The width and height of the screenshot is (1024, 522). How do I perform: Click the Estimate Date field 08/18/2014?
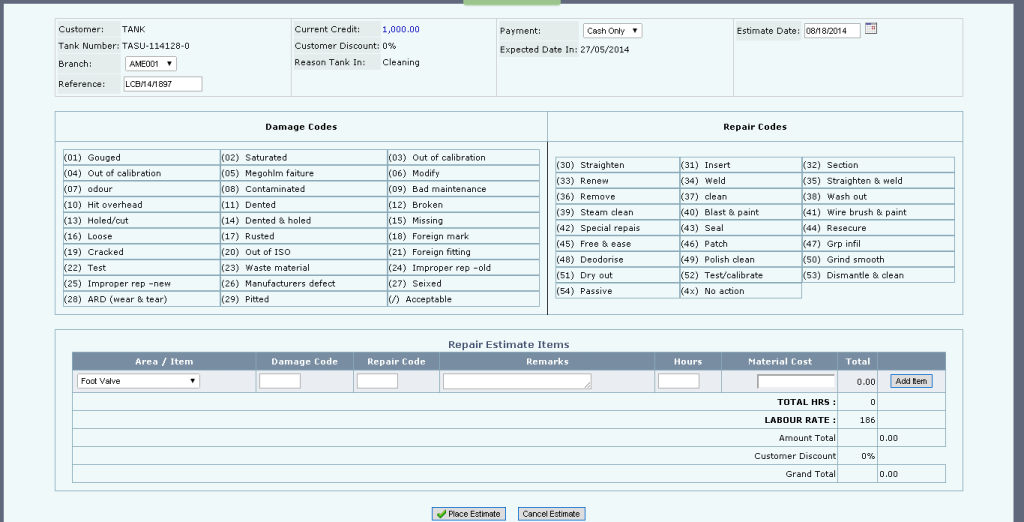pos(832,31)
